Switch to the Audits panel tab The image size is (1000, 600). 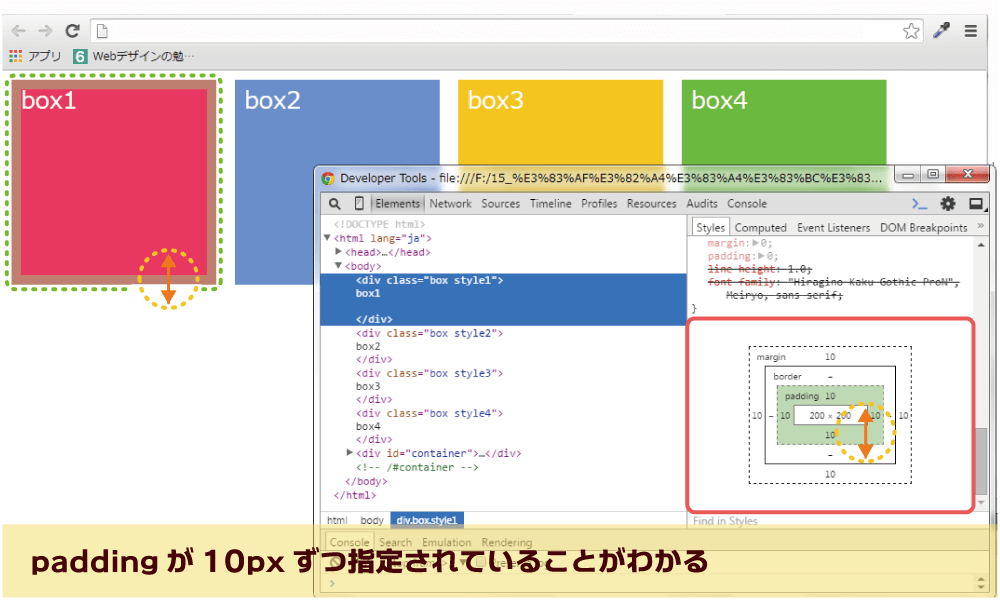pos(702,203)
